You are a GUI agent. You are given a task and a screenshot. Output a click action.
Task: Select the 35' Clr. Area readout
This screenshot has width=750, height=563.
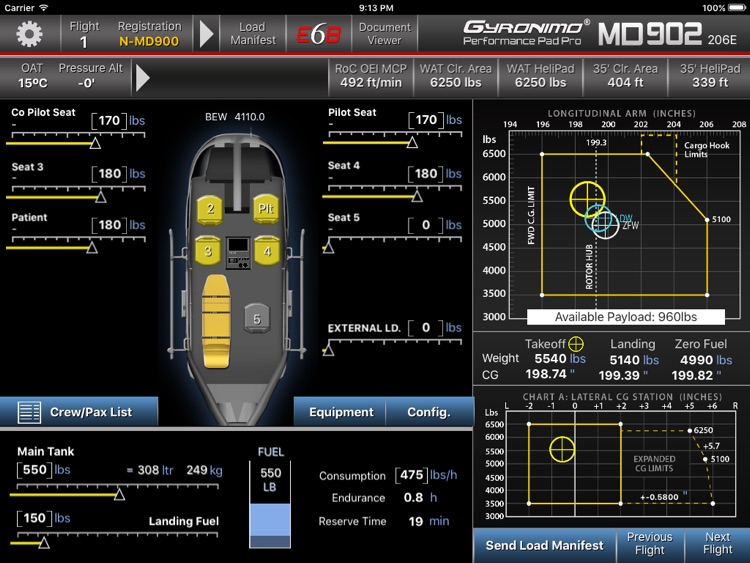pos(625,76)
